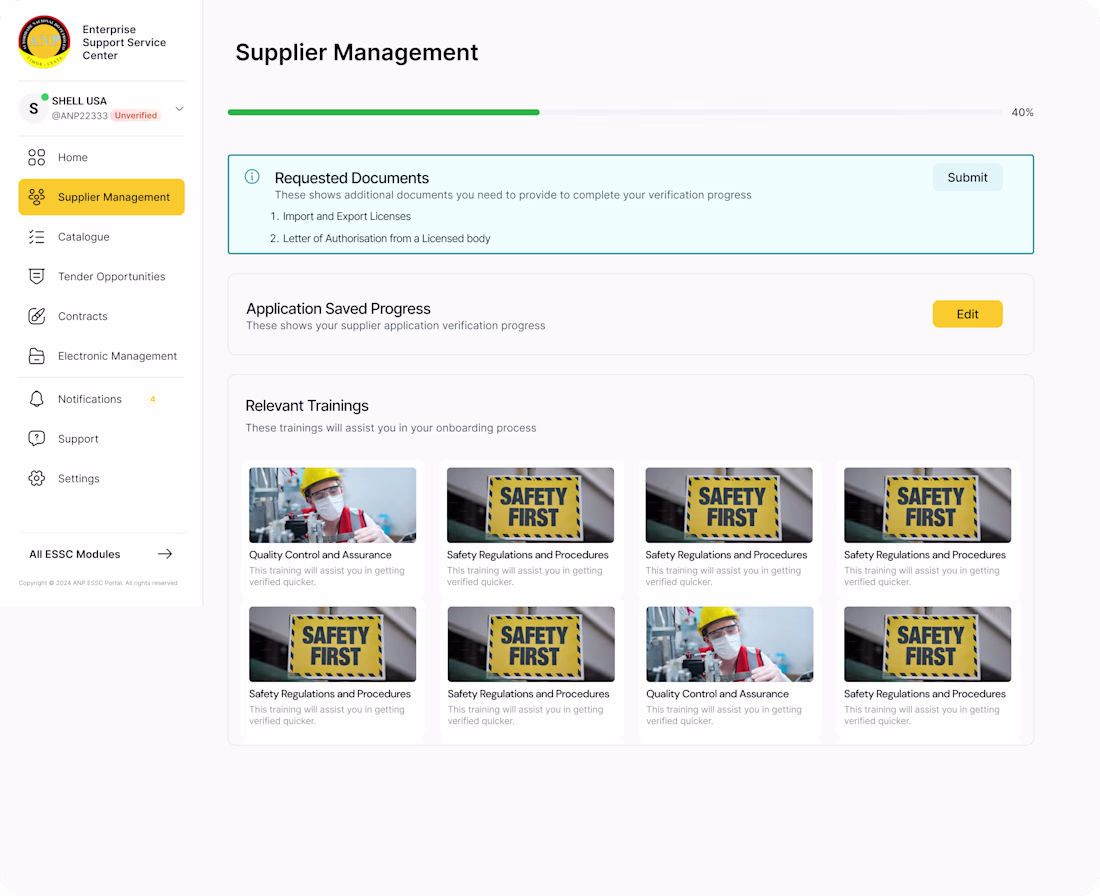Click the Supplier Management page title

tap(356, 53)
